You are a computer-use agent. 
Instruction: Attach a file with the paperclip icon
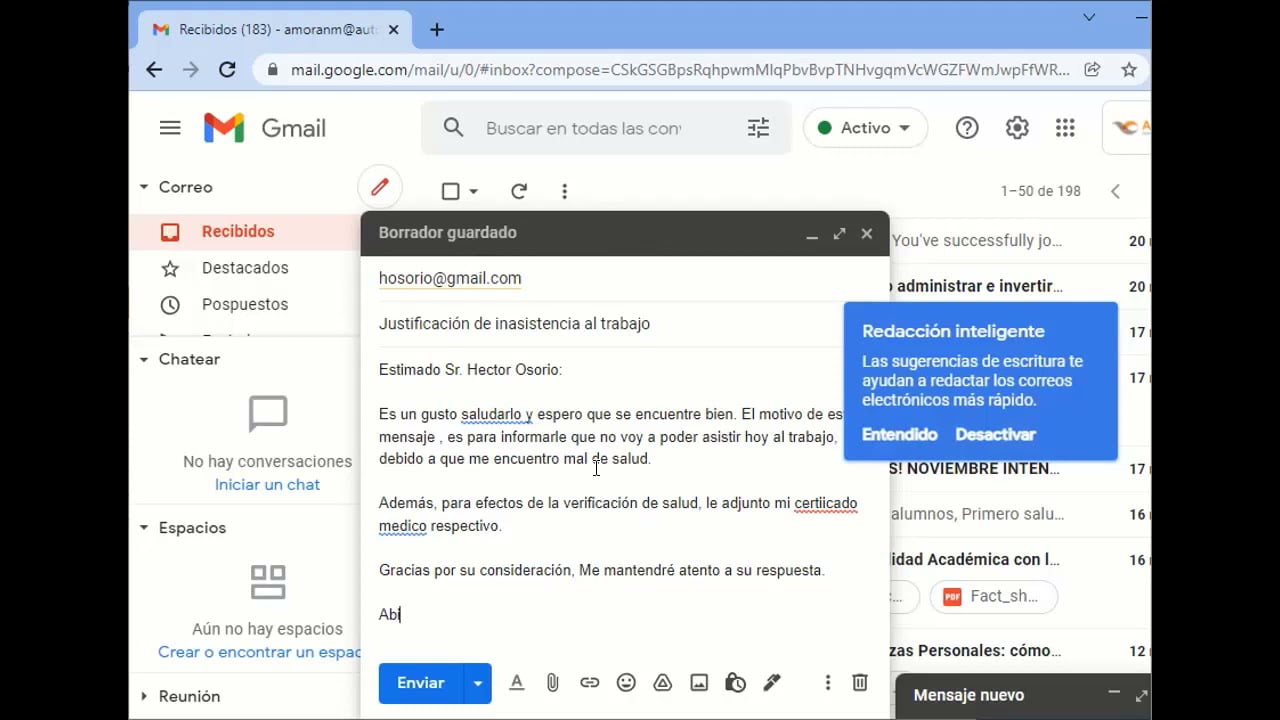click(x=552, y=682)
